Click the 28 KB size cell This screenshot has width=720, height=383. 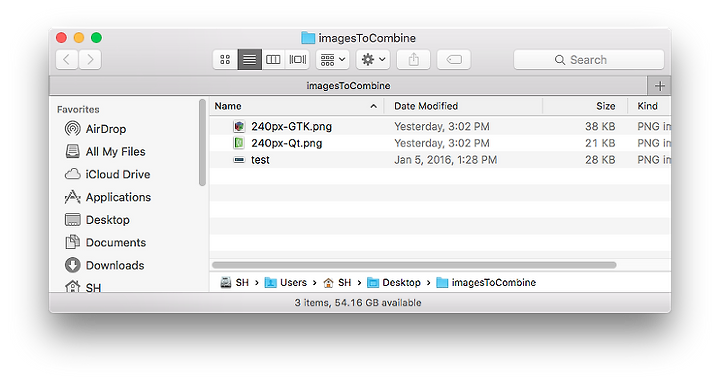[x=600, y=160]
